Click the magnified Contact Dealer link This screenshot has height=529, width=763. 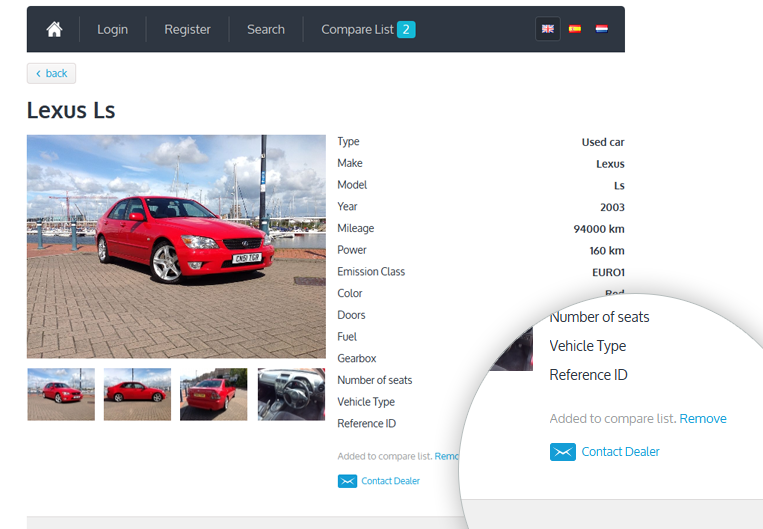(620, 452)
